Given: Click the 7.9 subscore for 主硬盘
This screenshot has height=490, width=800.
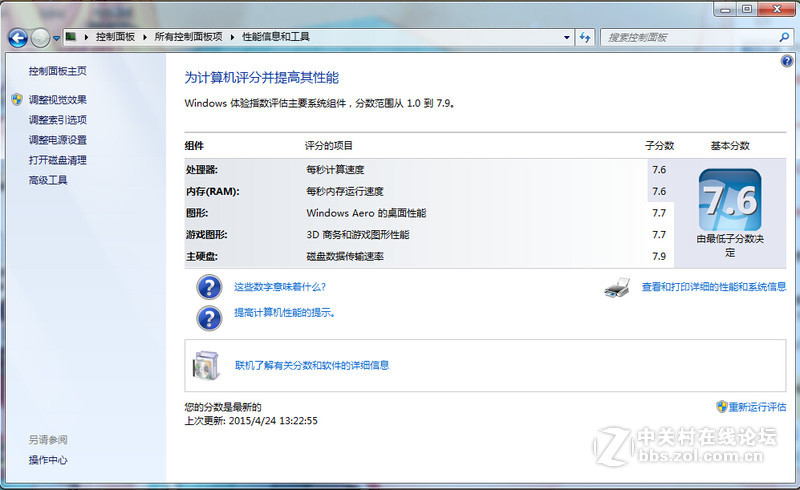Looking at the screenshot, I should click(659, 256).
